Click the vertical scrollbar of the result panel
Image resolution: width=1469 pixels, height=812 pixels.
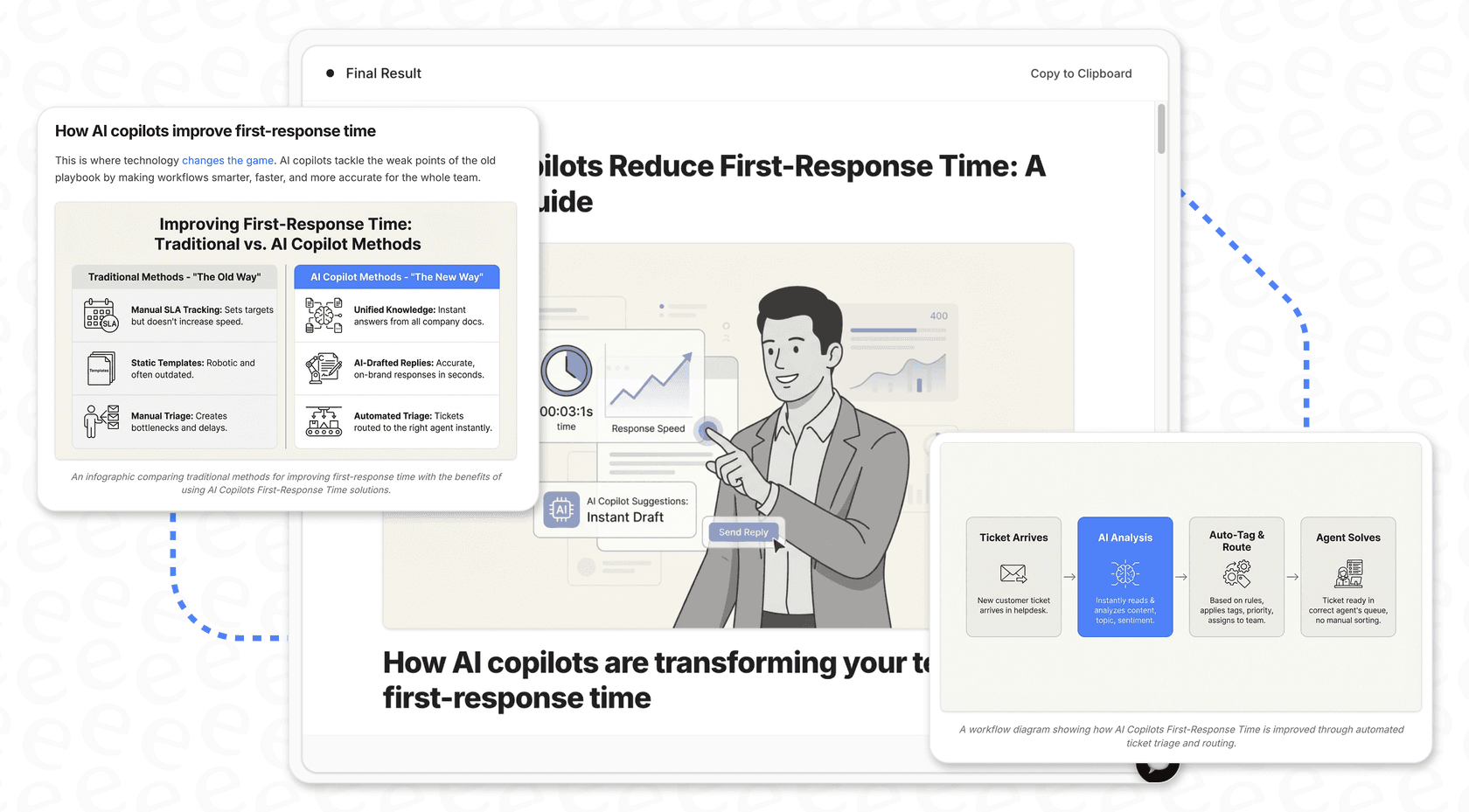[1161, 129]
